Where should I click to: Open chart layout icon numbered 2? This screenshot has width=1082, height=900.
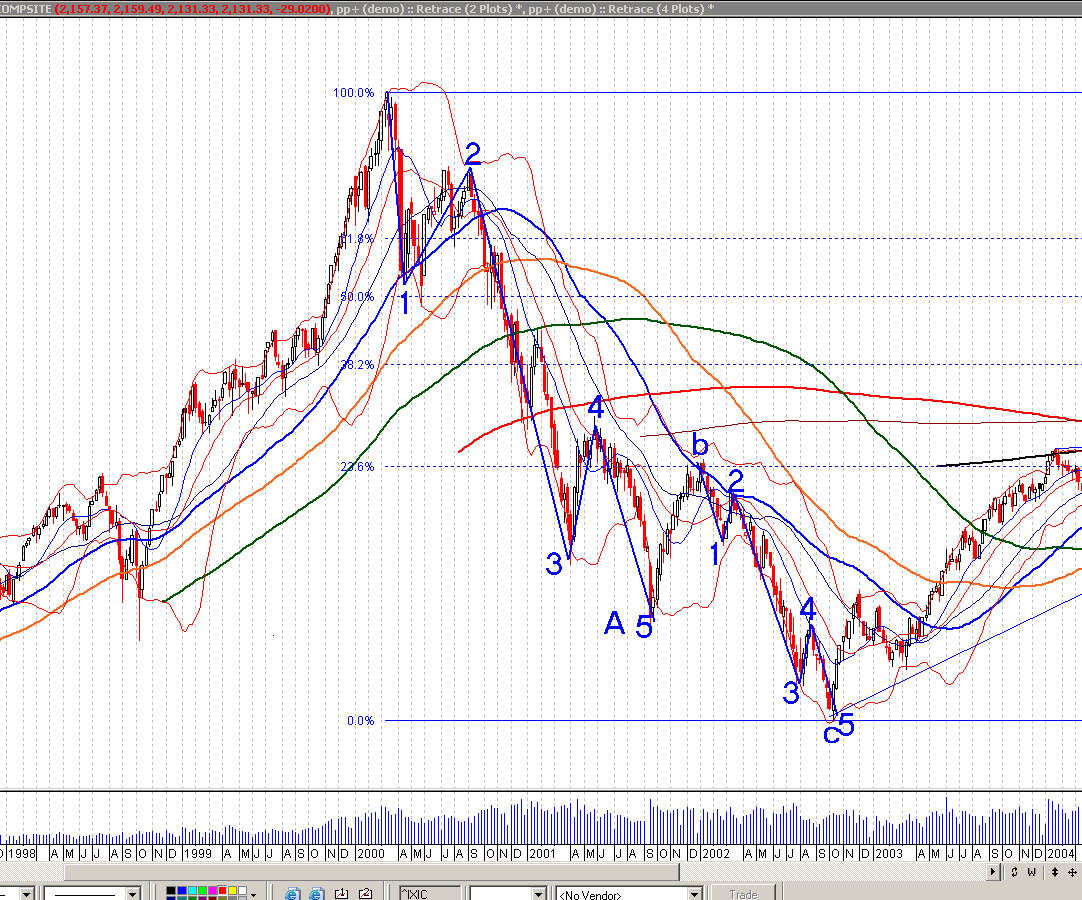[366, 894]
